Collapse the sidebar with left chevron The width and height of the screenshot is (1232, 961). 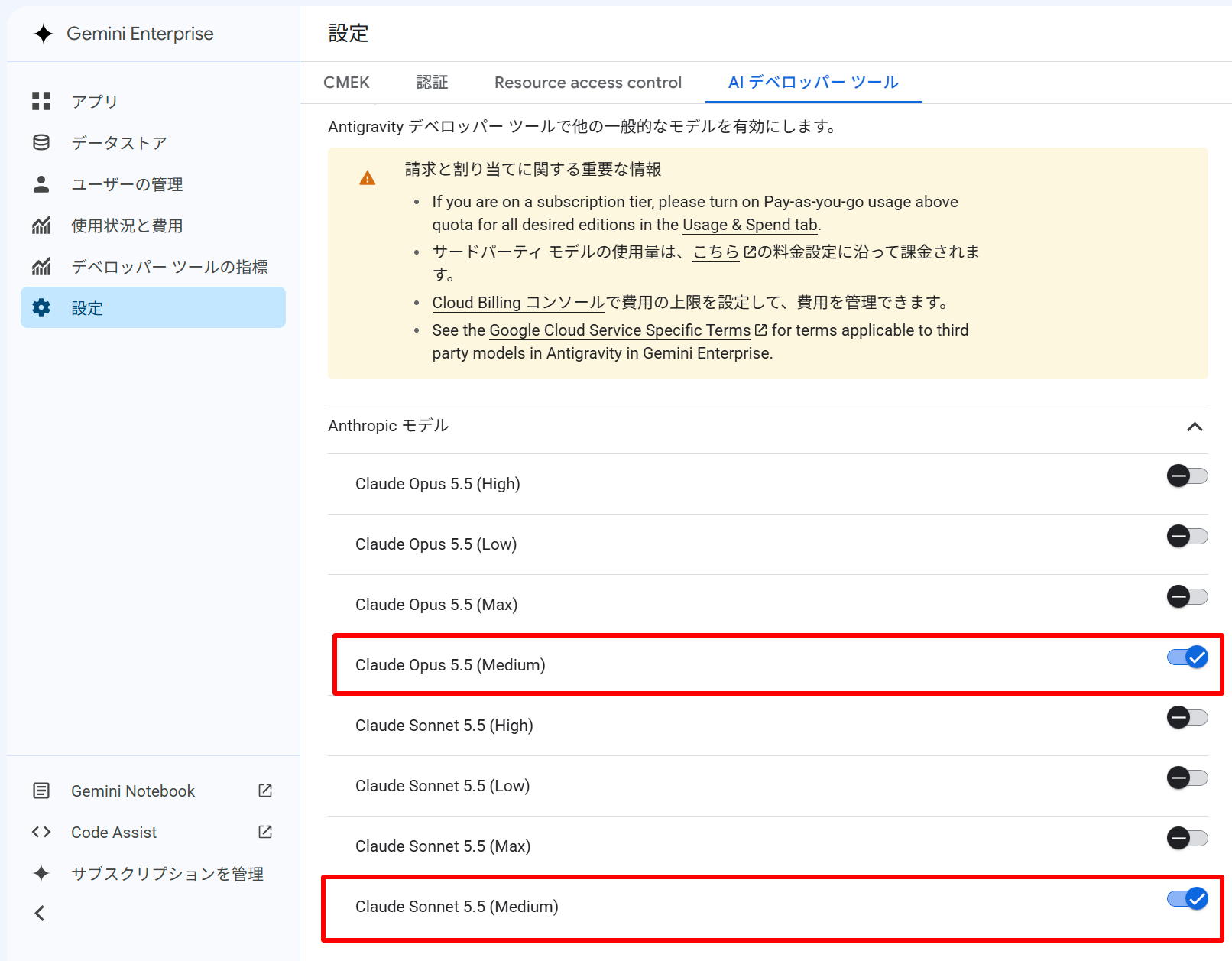click(x=40, y=913)
